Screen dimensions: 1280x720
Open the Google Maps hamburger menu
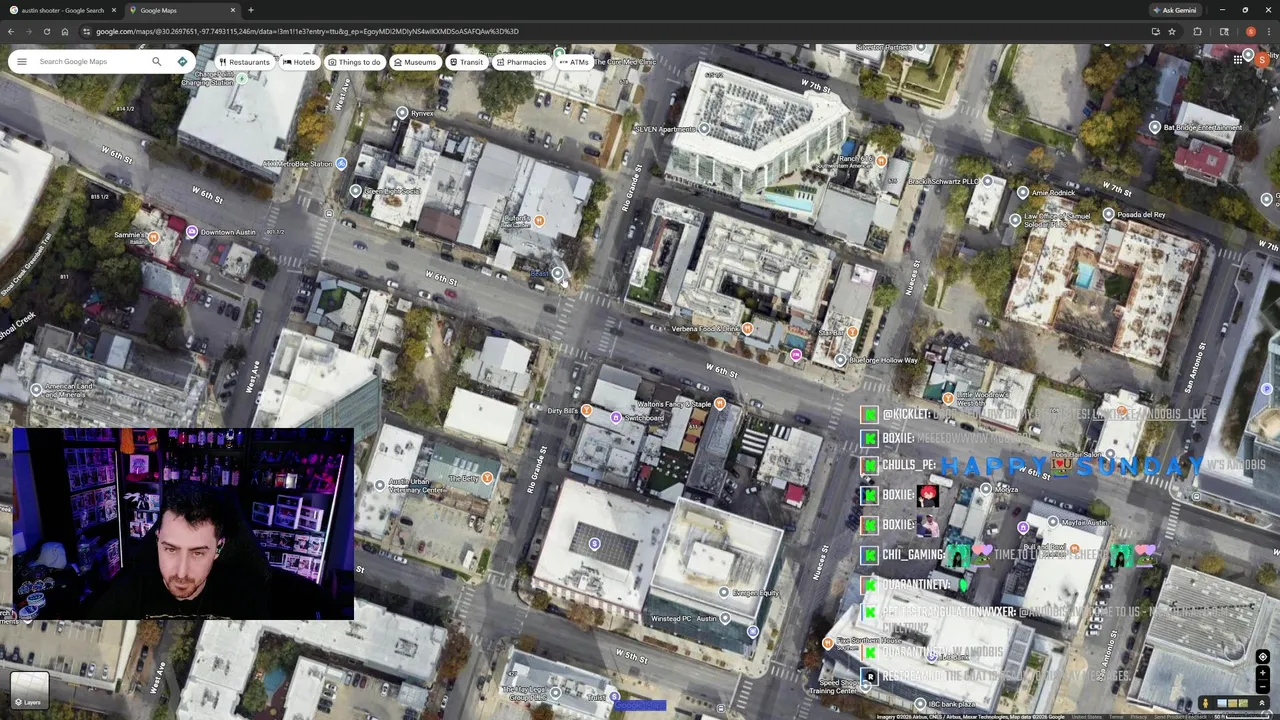(x=21, y=62)
